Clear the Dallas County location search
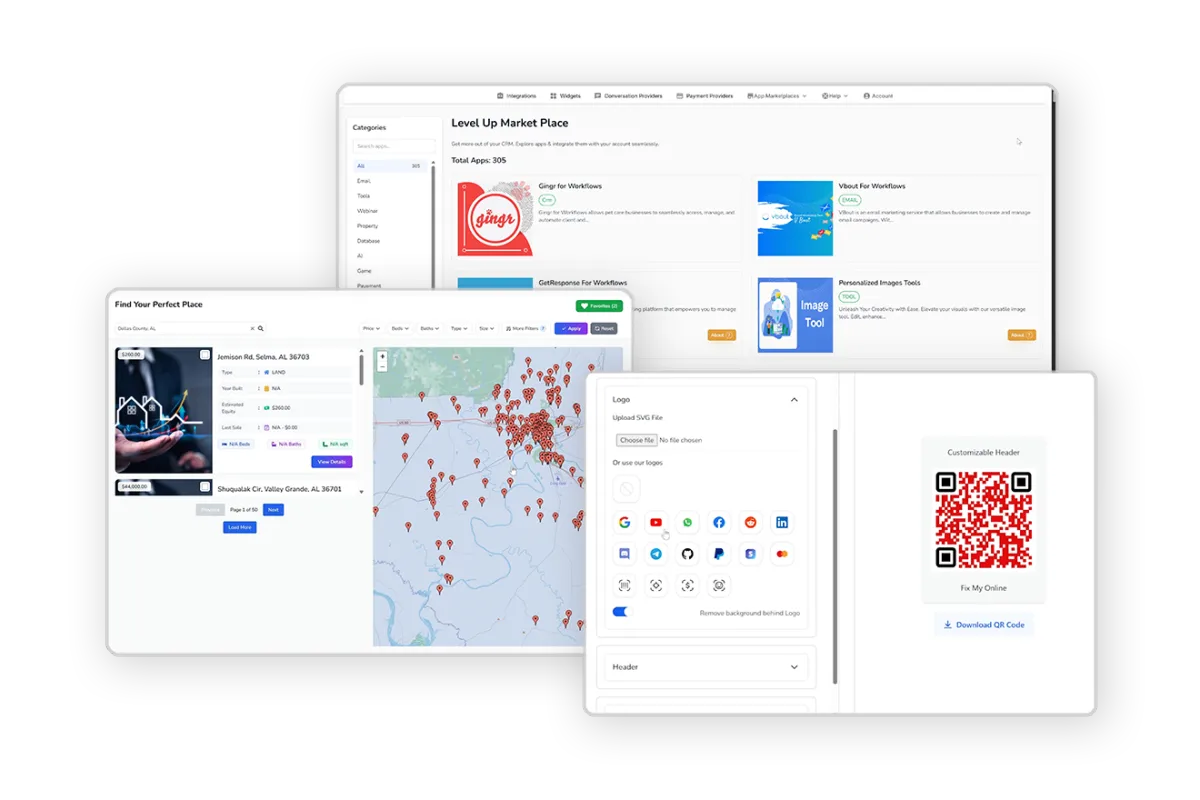 pyautogui.click(x=252, y=328)
